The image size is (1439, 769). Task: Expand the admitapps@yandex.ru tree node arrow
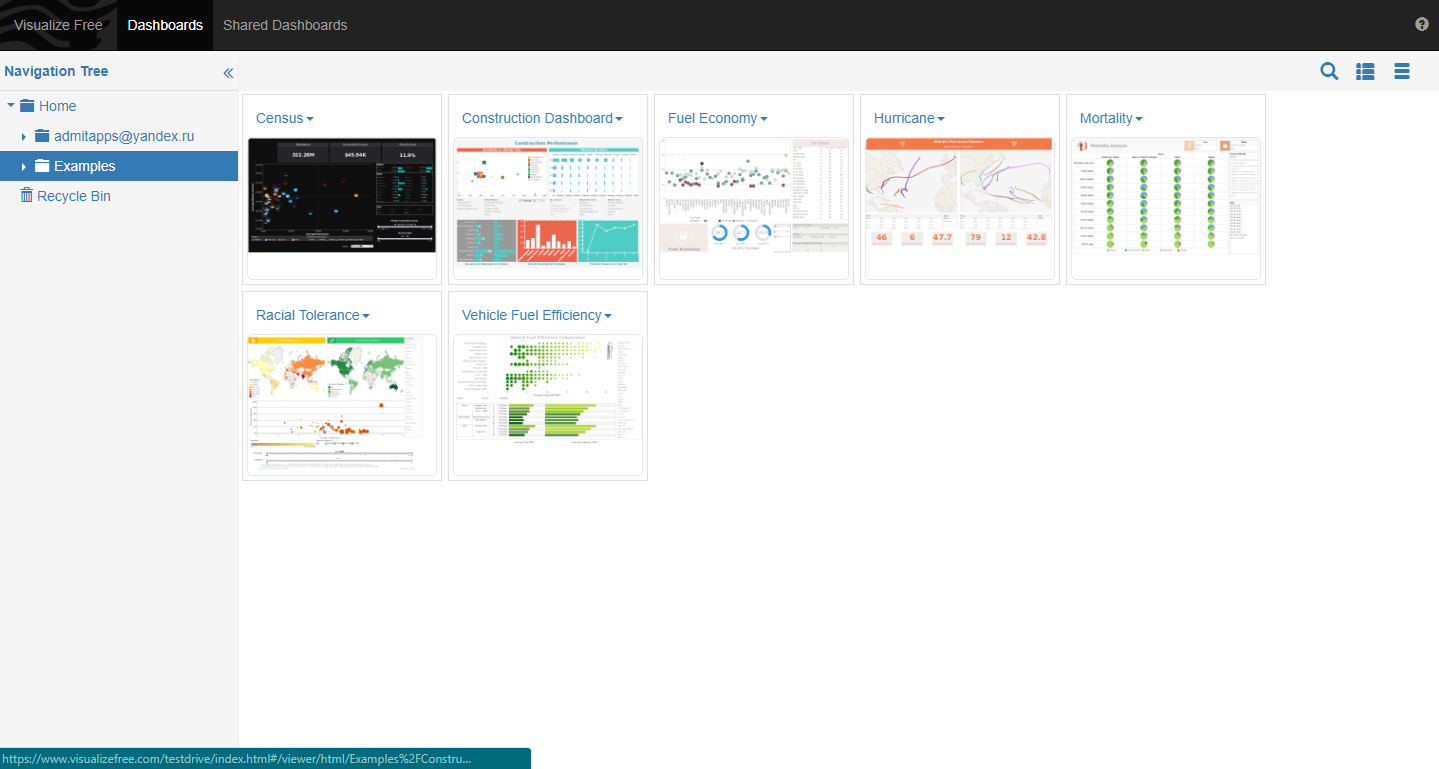click(x=24, y=136)
